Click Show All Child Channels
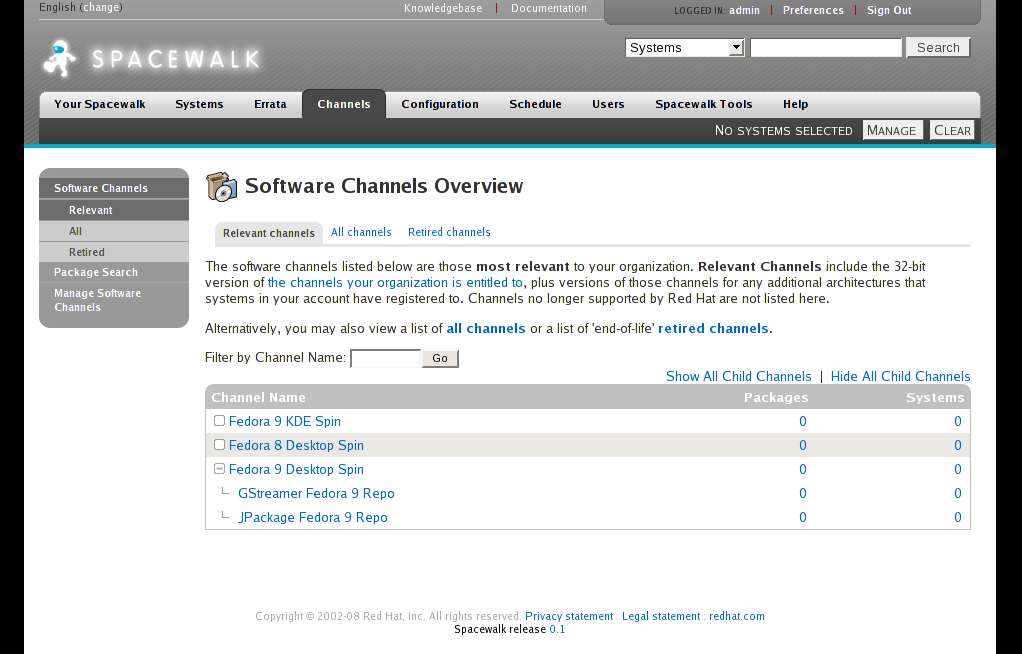 click(738, 376)
